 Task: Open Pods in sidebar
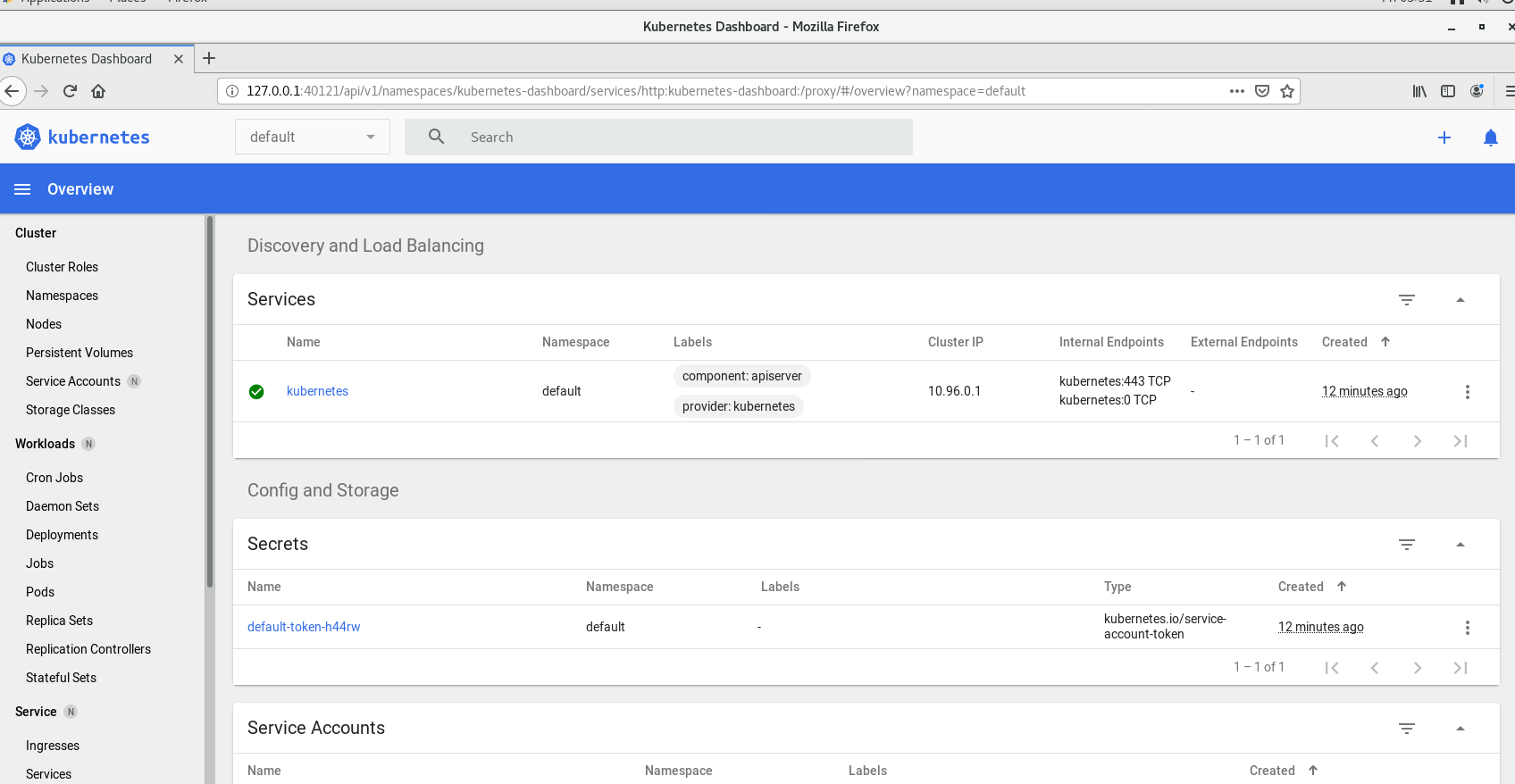tap(40, 592)
